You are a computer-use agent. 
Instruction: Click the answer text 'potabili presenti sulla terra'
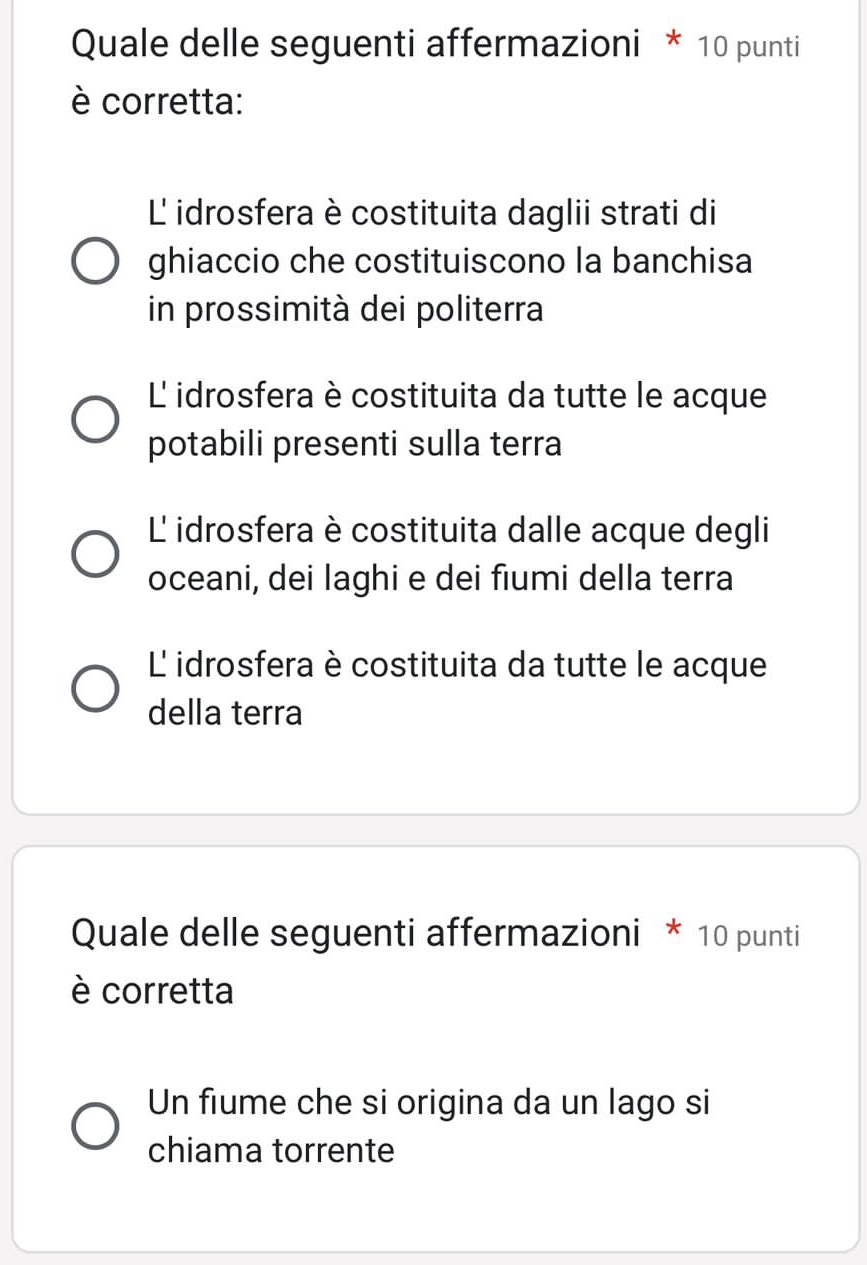click(355, 443)
